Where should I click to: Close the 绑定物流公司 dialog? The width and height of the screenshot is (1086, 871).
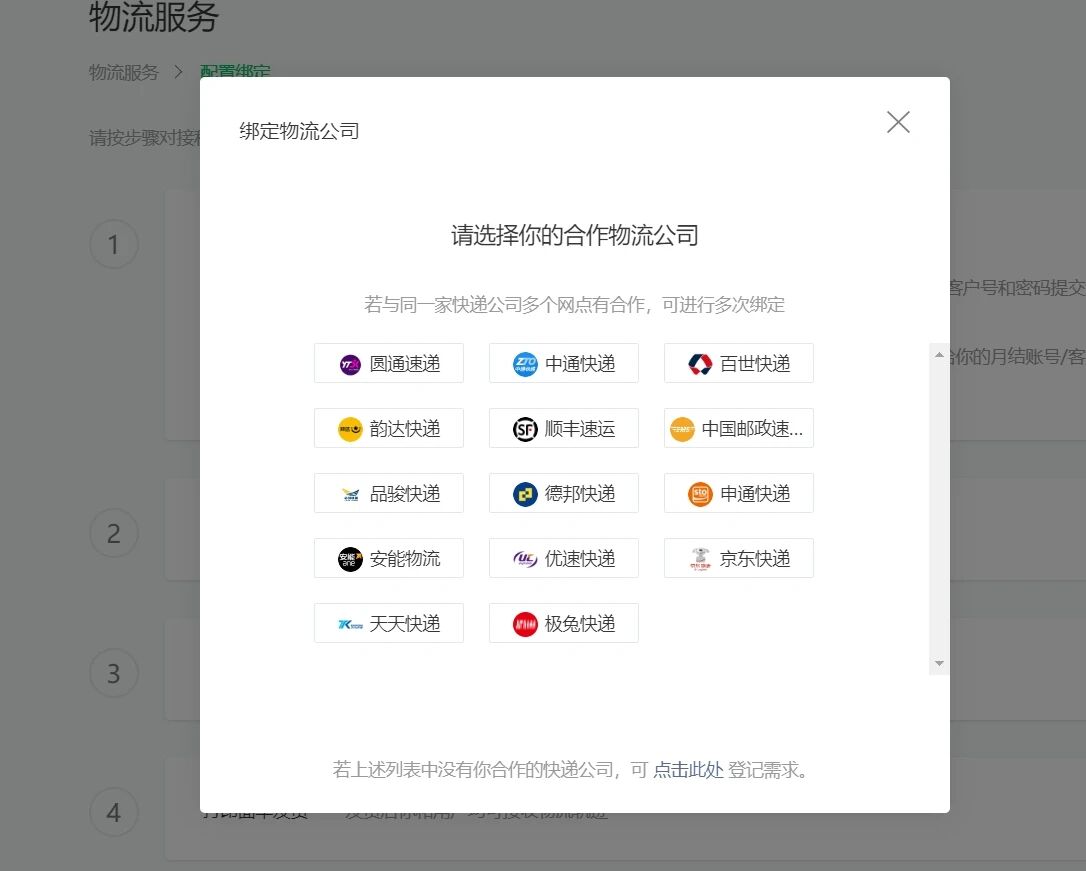click(898, 123)
